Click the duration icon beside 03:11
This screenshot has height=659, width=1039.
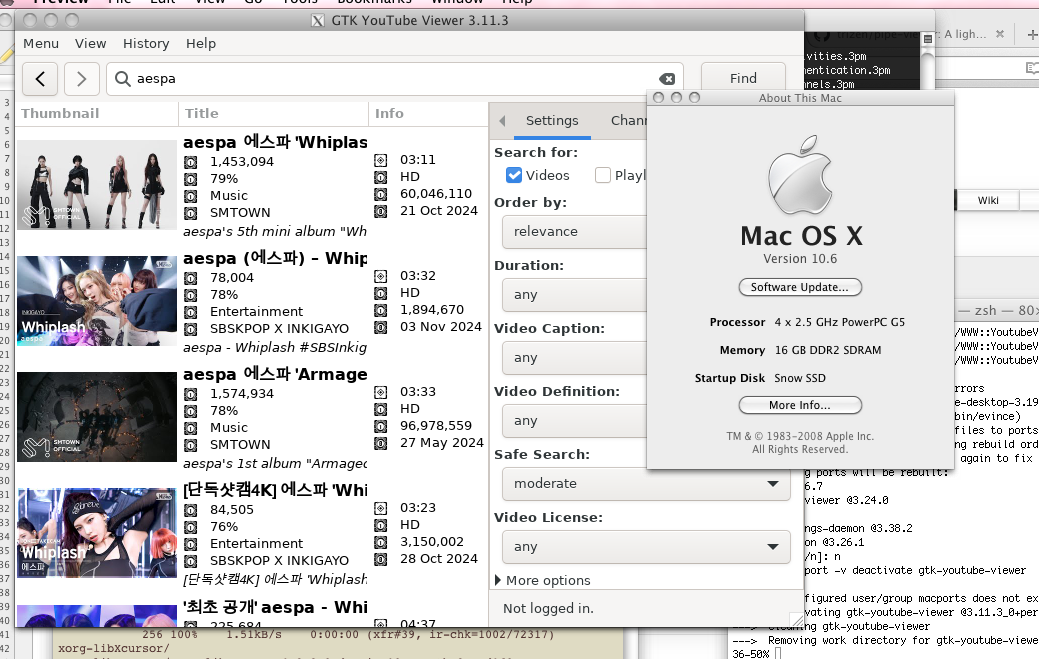coord(380,160)
